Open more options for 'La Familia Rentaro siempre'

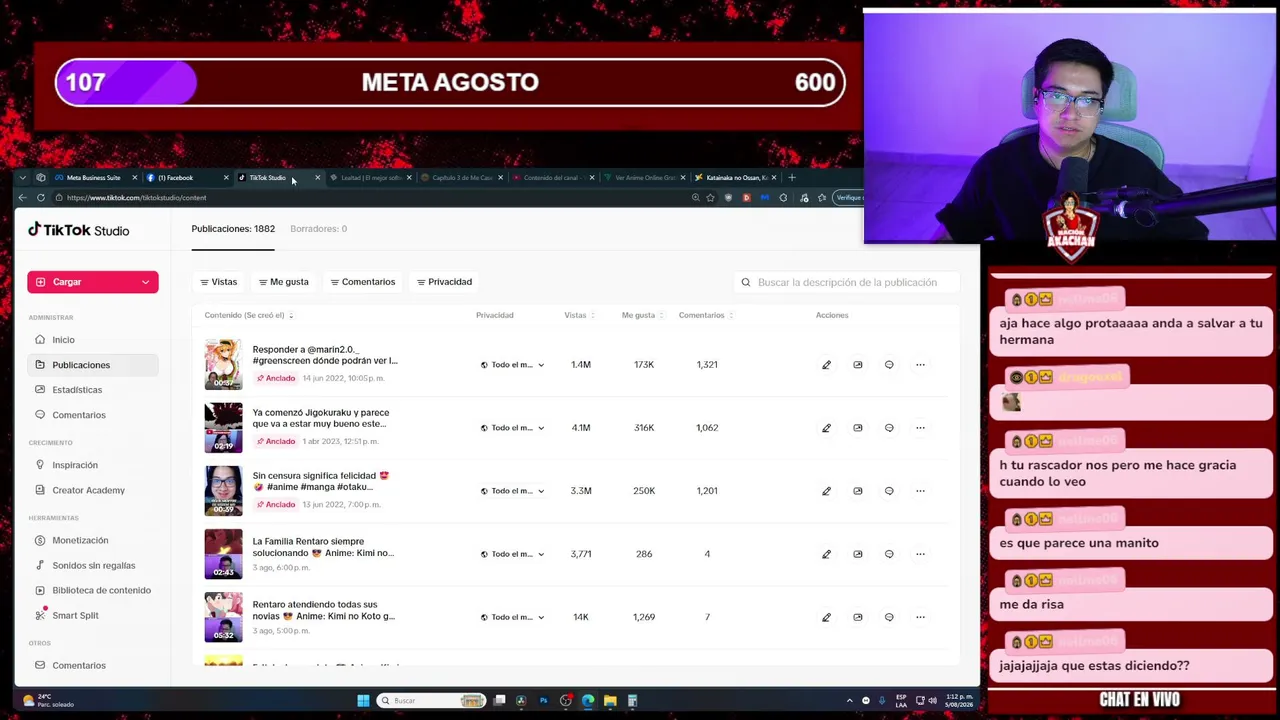[x=920, y=554]
